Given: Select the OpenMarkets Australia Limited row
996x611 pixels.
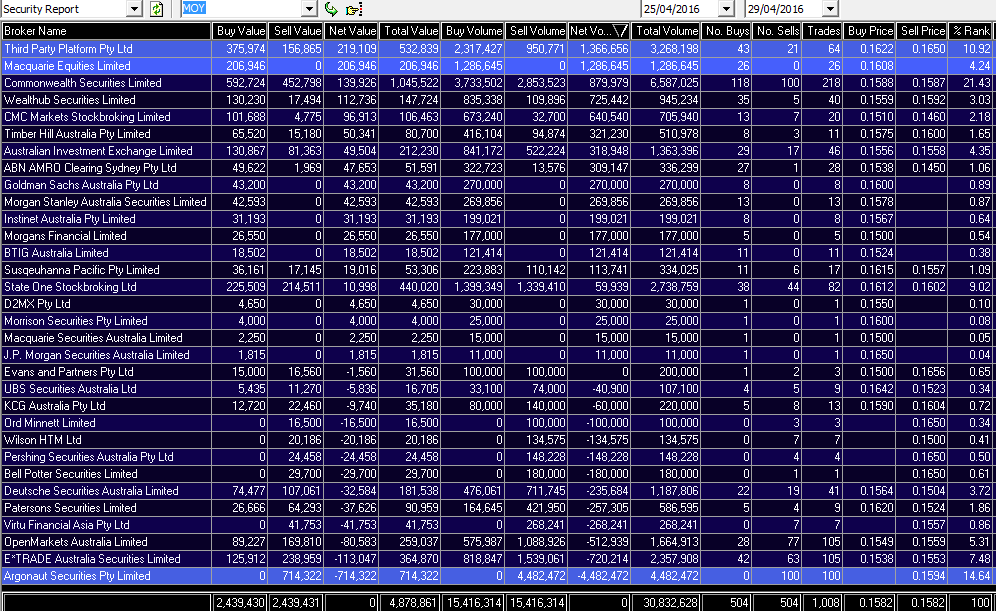Looking at the screenshot, I should 497,542.
